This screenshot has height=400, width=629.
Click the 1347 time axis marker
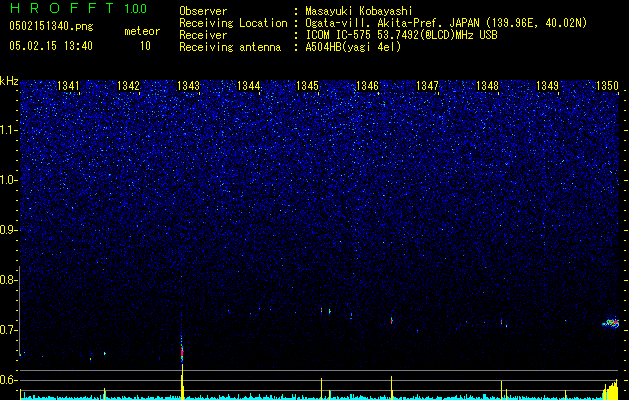pyautogui.click(x=428, y=86)
